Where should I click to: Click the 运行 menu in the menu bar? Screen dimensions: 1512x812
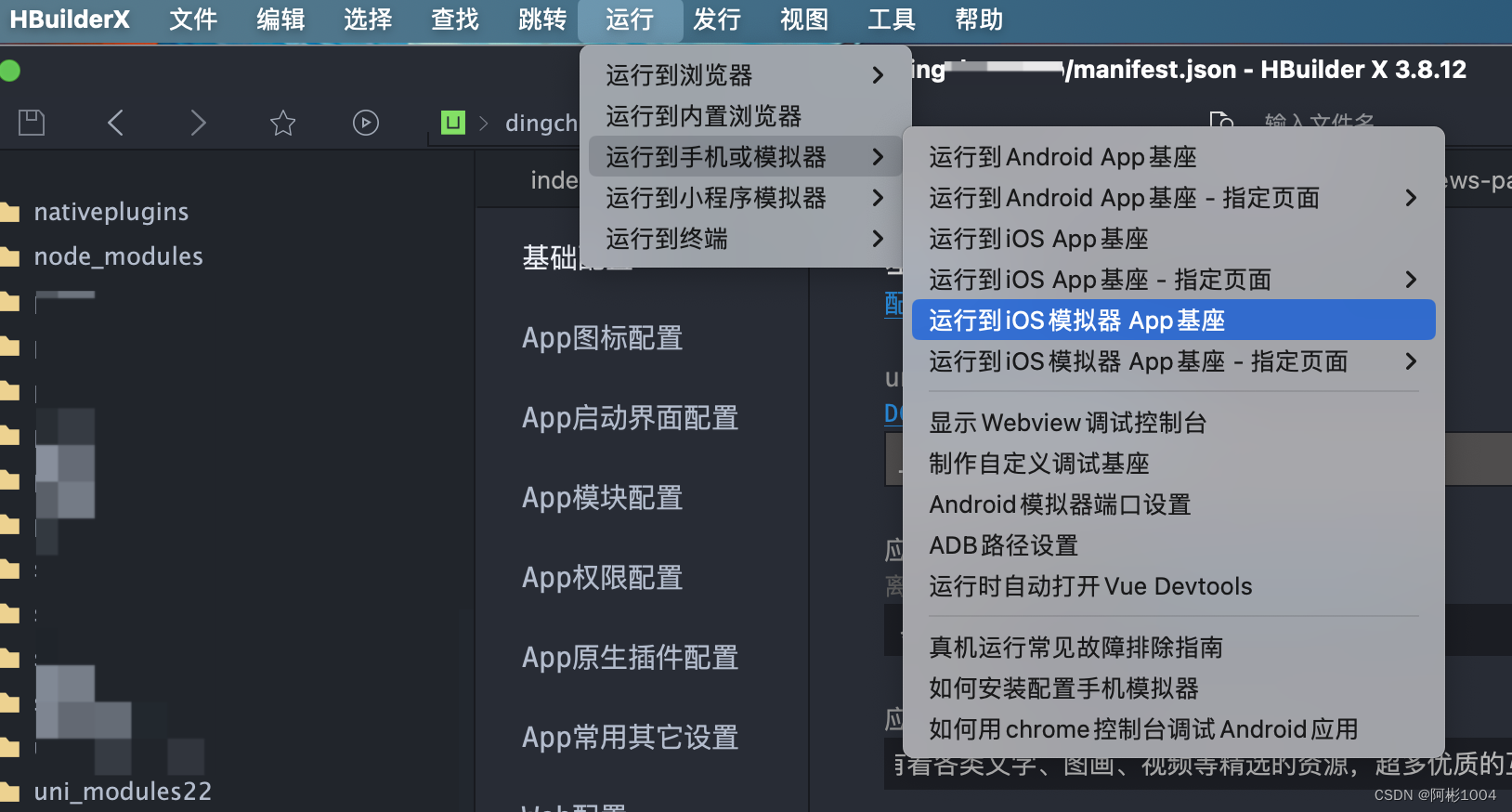click(630, 20)
